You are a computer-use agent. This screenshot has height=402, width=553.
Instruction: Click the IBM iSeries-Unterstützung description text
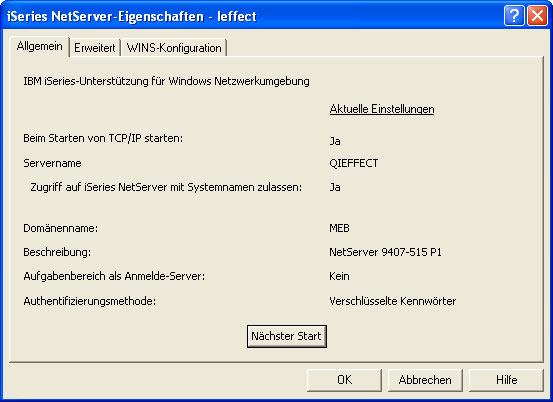pos(166,81)
